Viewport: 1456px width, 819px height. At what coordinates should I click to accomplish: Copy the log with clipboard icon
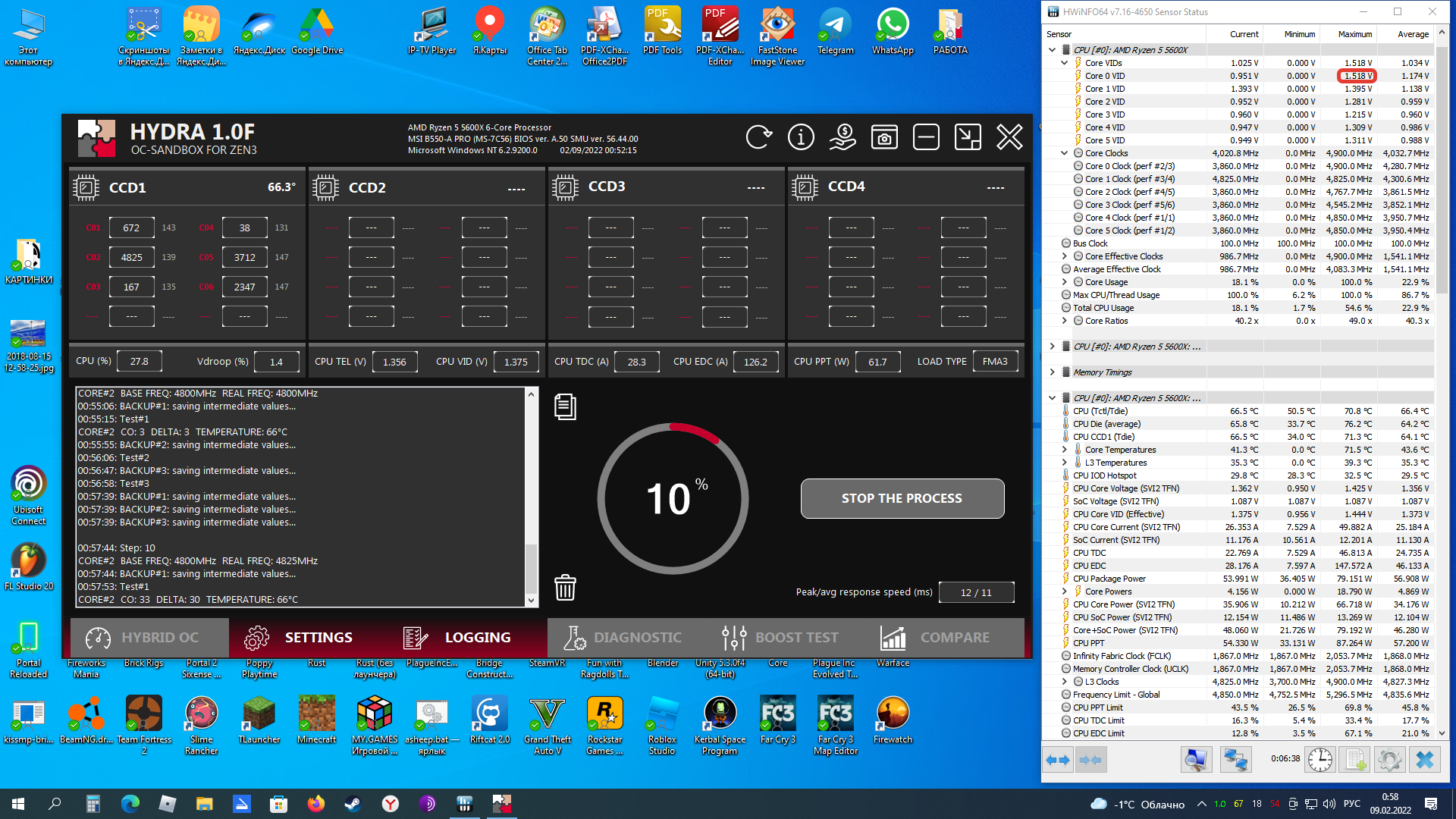565,406
